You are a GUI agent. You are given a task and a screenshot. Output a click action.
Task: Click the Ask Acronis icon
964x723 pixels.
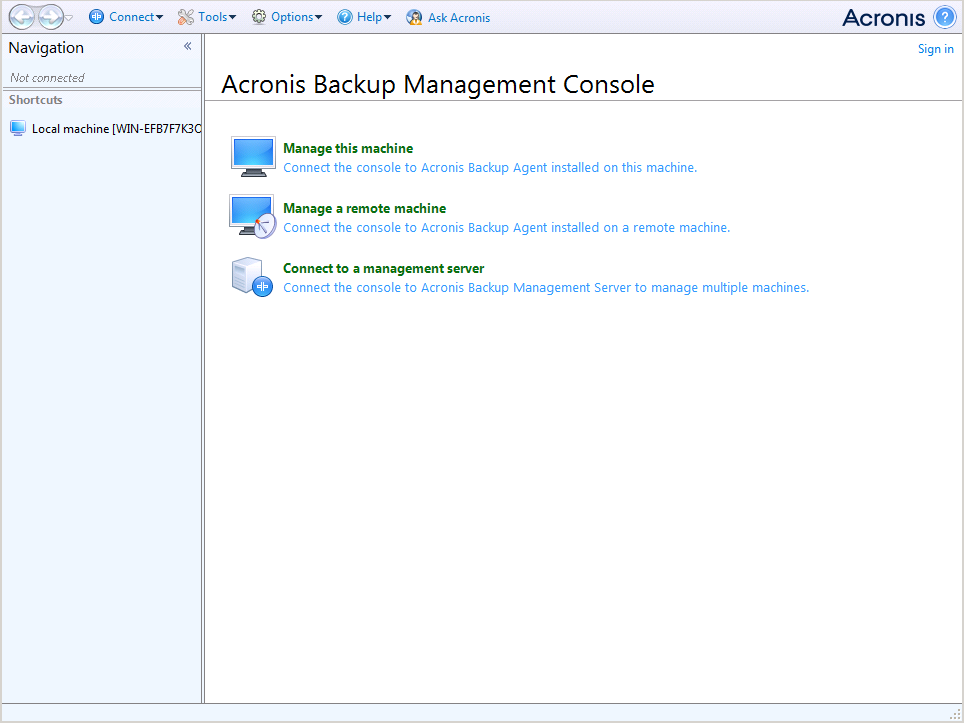point(413,17)
